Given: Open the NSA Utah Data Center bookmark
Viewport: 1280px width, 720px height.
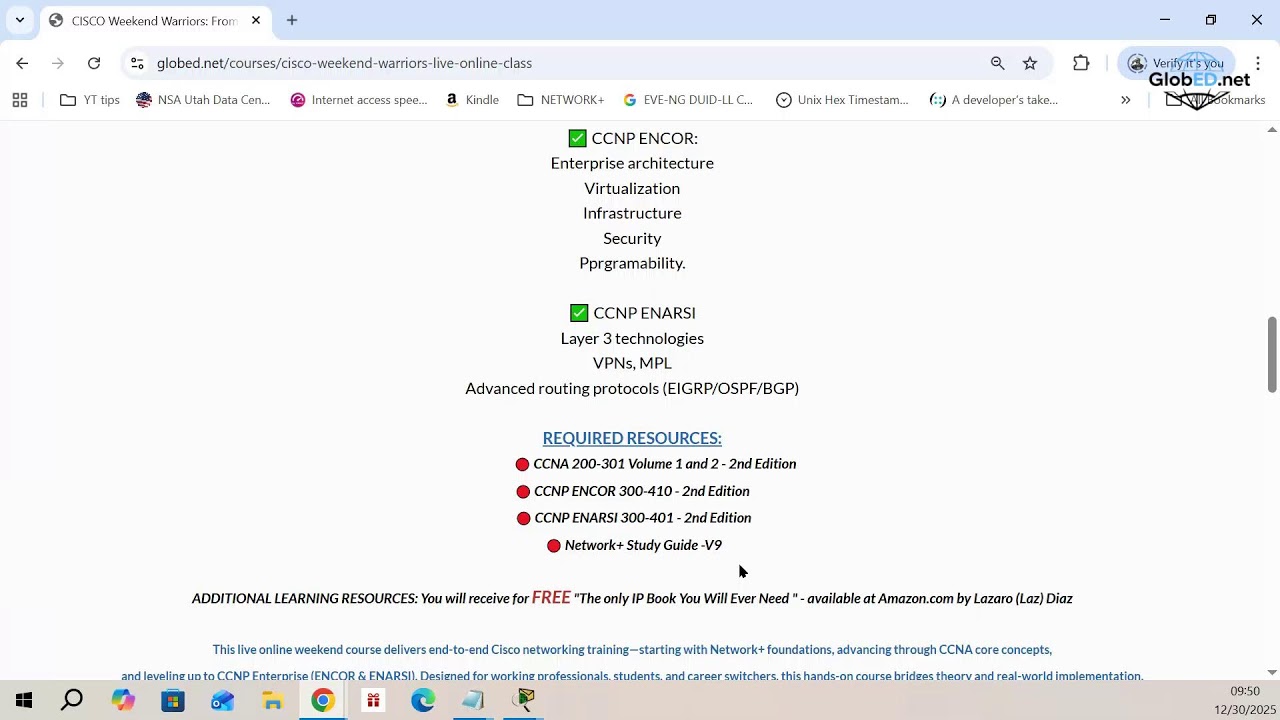Looking at the screenshot, I should 203,100.
